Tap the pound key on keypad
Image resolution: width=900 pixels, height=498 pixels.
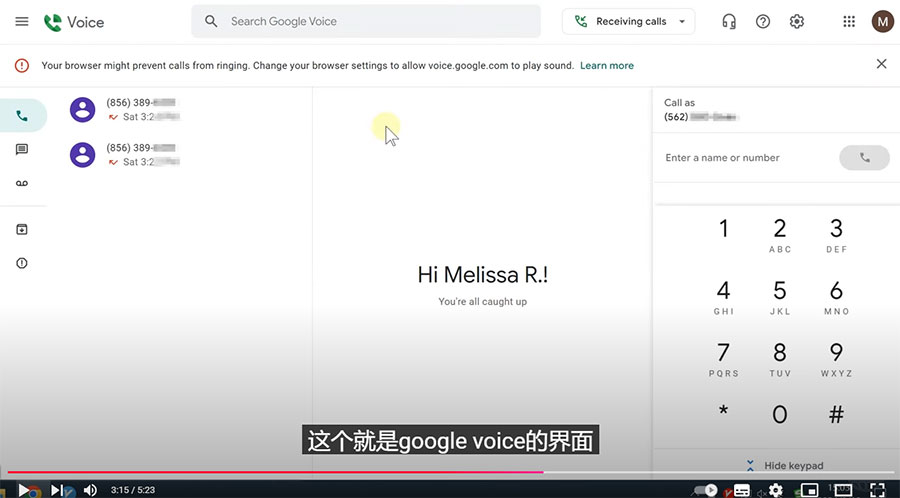[836, 414]
